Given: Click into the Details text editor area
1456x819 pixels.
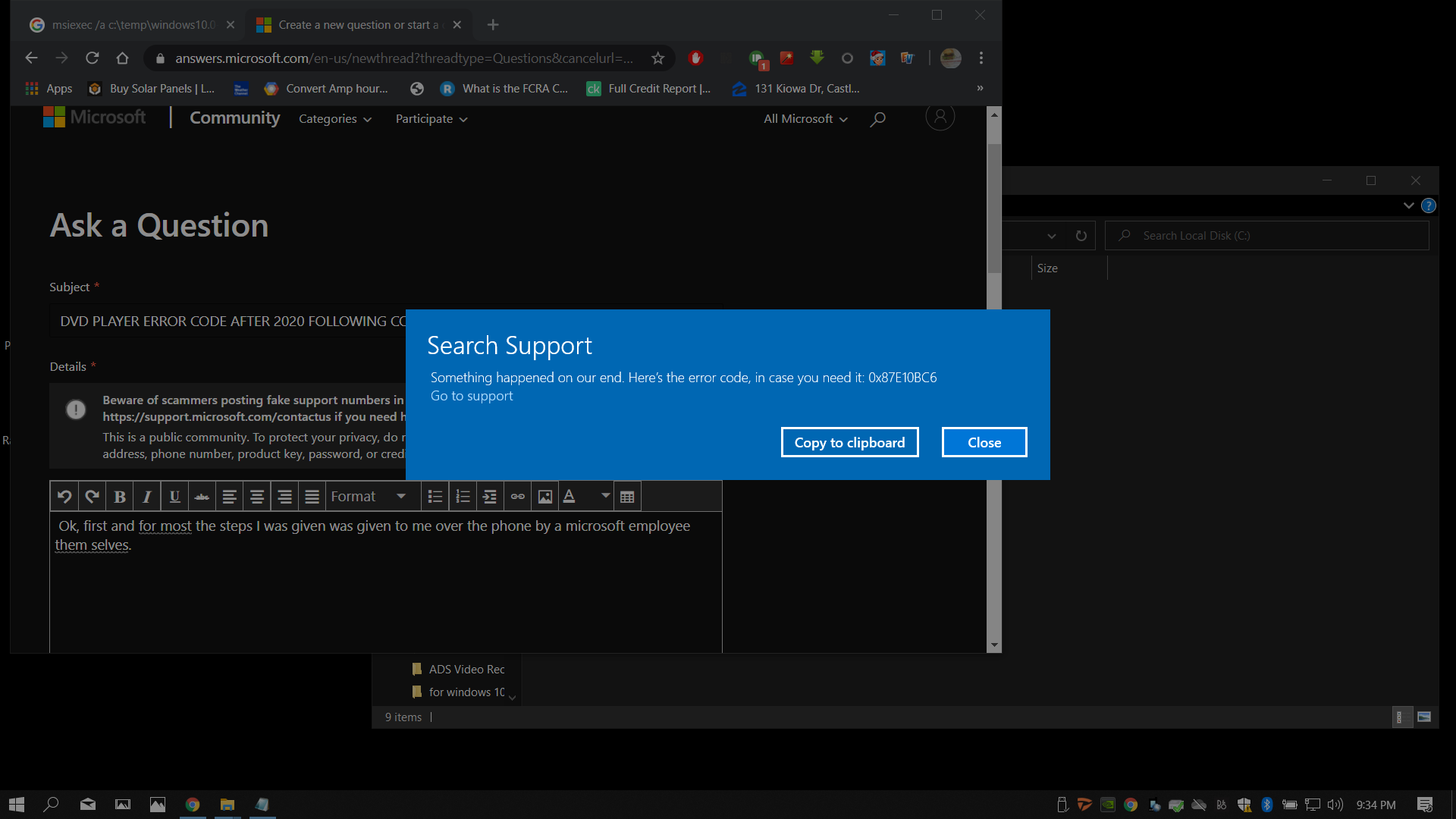Looking at the screenshot, I should point(385,581).
